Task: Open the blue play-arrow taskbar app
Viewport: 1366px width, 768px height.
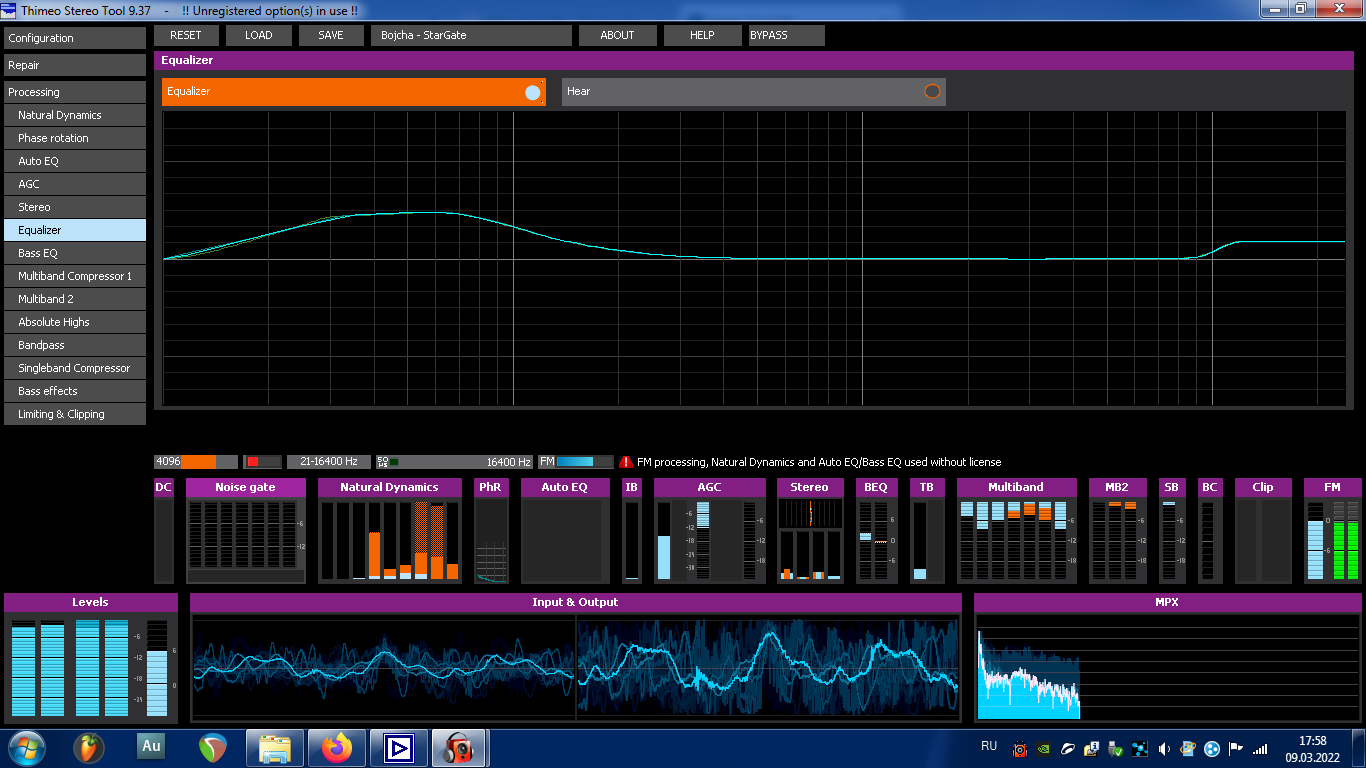Action: tap(399, 748)
